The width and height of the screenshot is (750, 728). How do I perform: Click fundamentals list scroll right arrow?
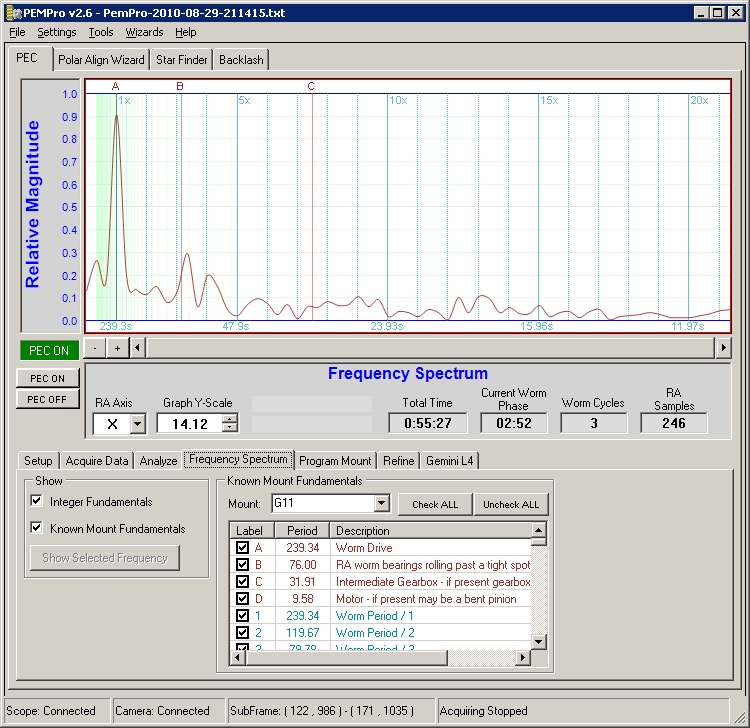523,658
